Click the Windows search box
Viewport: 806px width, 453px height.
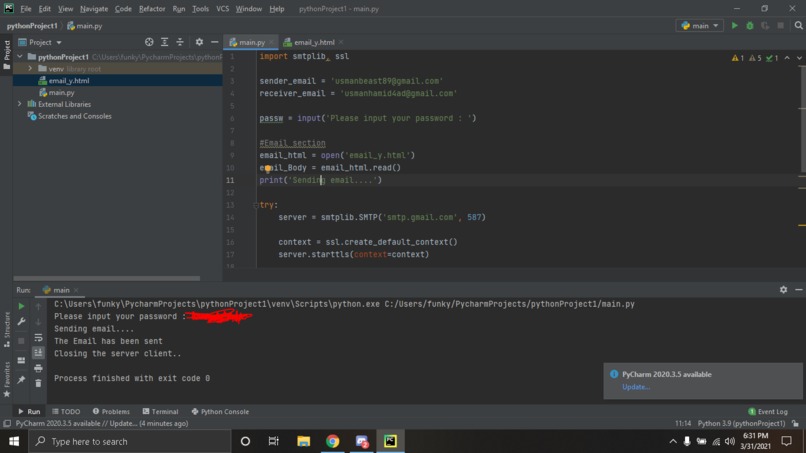[x=130, y=441]
